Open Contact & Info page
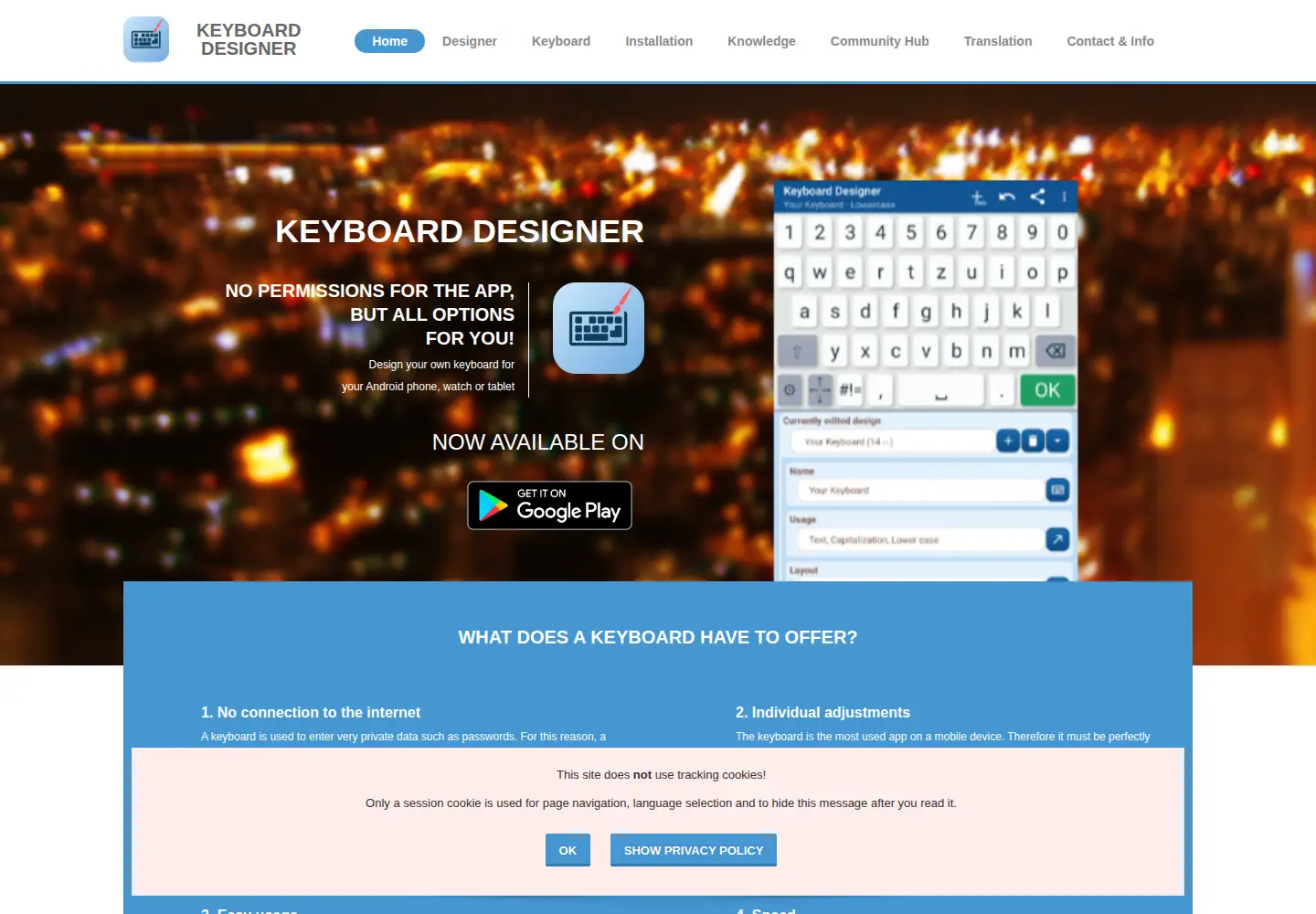The height and width of the screenshot is (914, 1316). [1110, 41]
